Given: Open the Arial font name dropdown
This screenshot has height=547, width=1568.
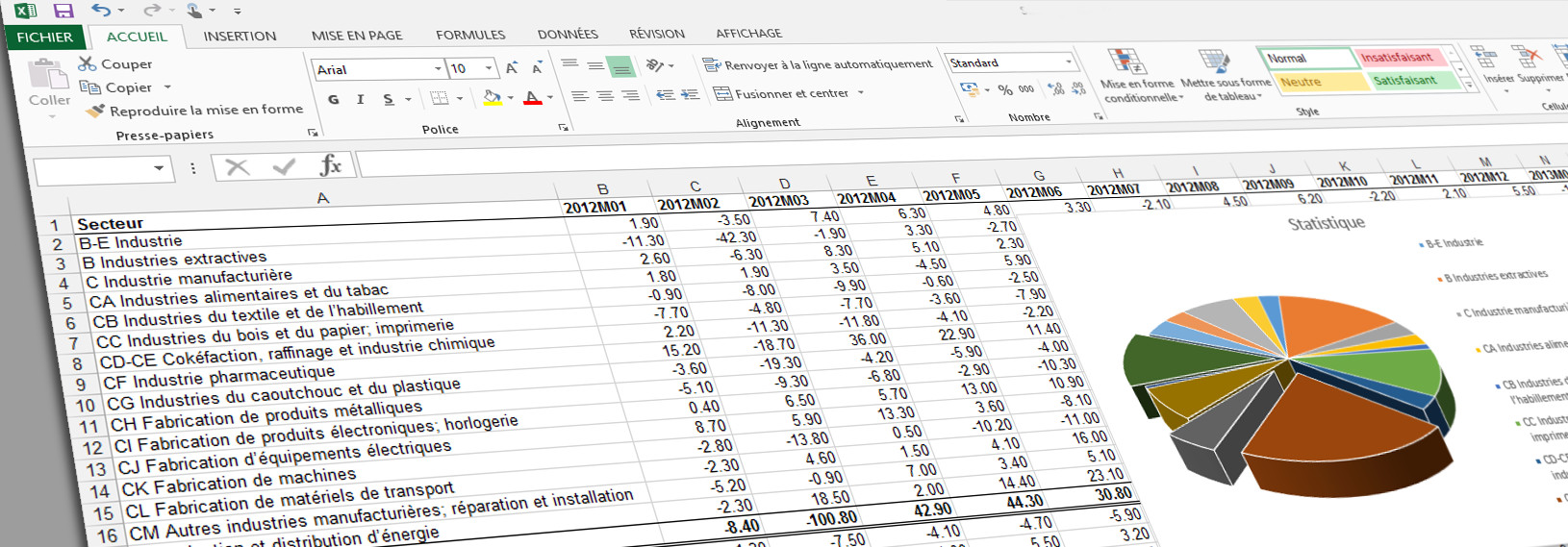Looking at the screenshot, I should [438, 68].
